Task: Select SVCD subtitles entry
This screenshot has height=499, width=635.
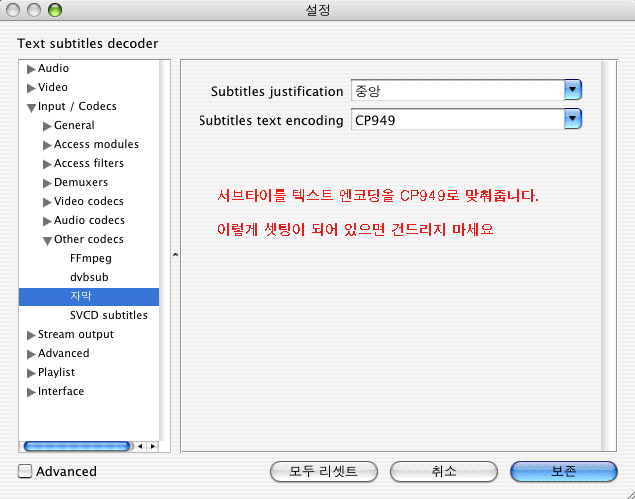Action: click(x=108, y=315)
